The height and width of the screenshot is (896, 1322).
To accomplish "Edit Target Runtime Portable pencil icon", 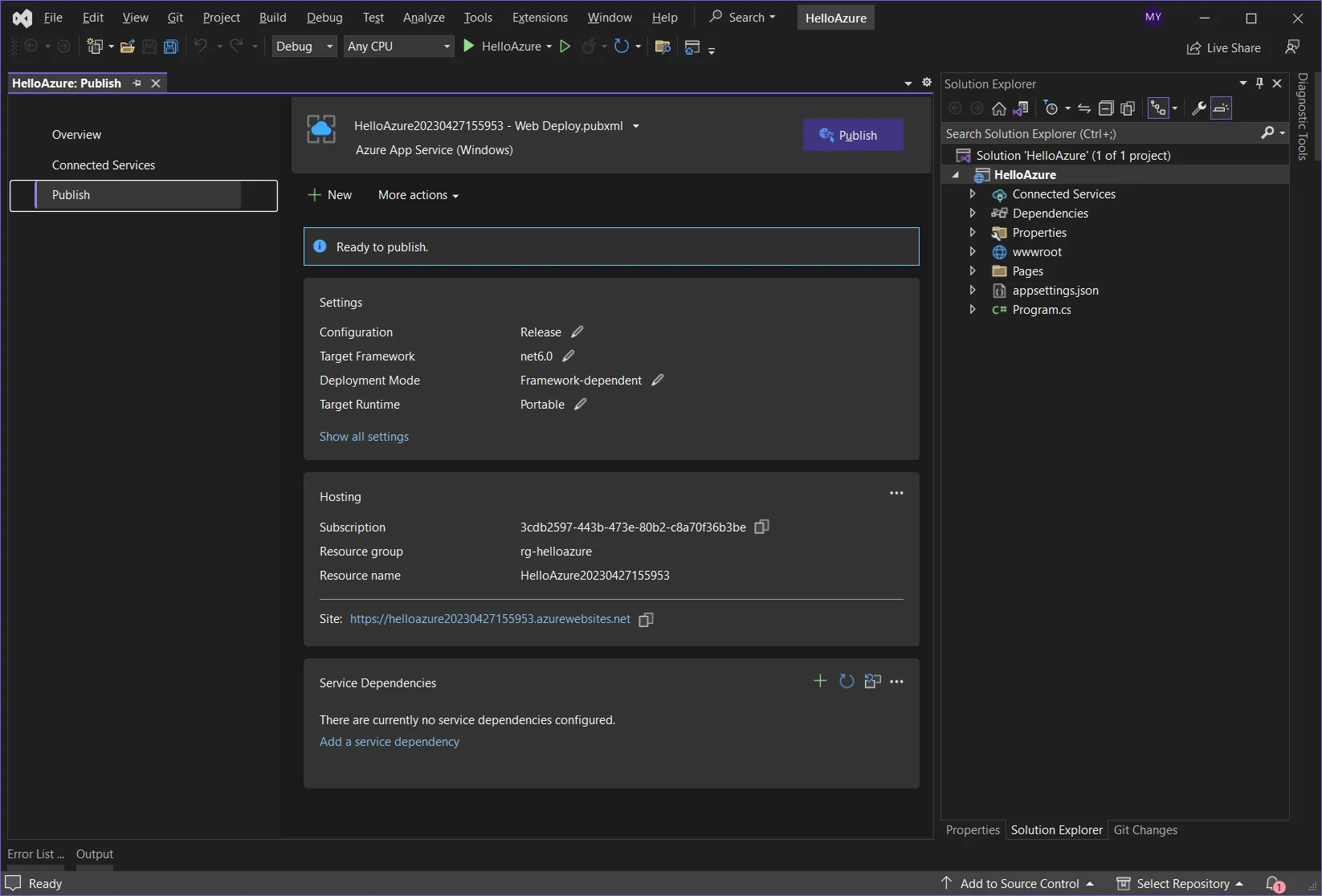I will [580, 404].
